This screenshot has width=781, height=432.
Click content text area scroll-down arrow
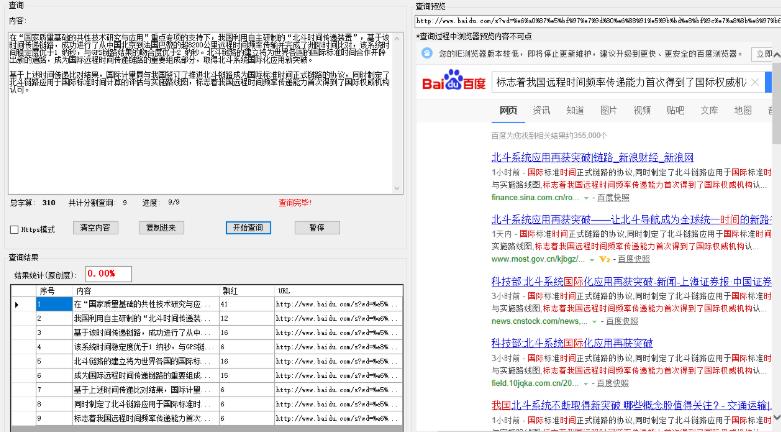click(397, 188)
